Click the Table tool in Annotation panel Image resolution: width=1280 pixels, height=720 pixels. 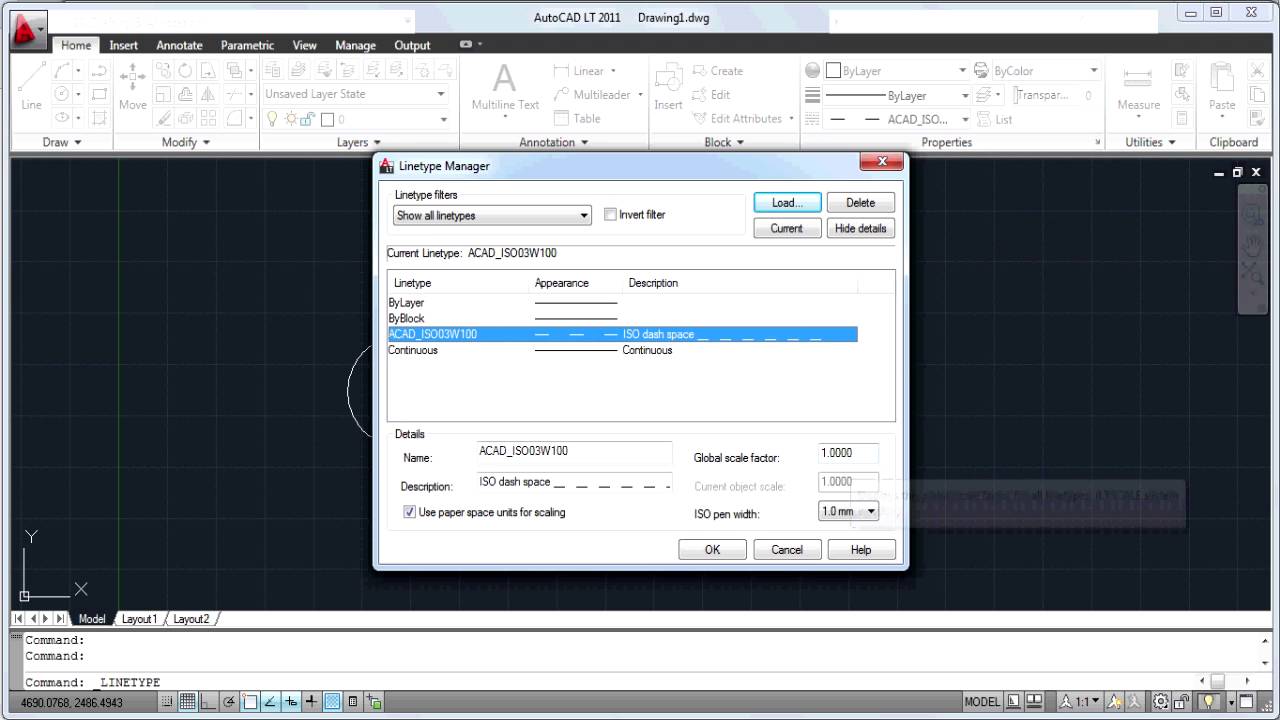pos(577,118)
